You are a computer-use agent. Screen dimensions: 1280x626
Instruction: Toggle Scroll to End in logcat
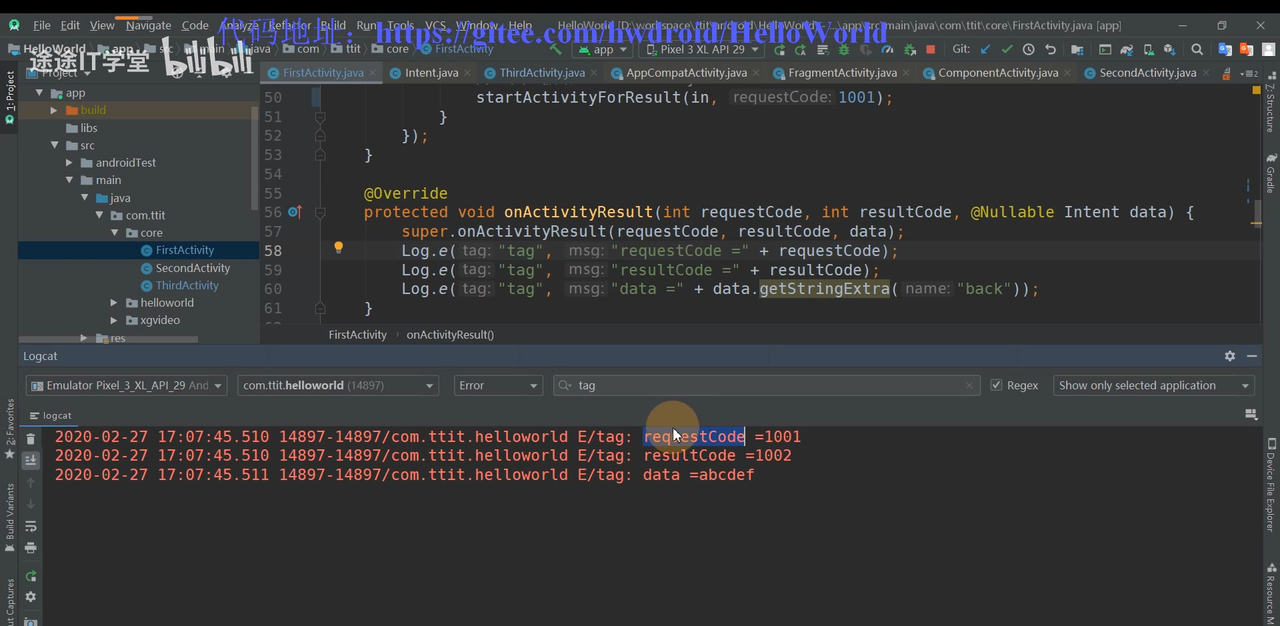point(31,460)
